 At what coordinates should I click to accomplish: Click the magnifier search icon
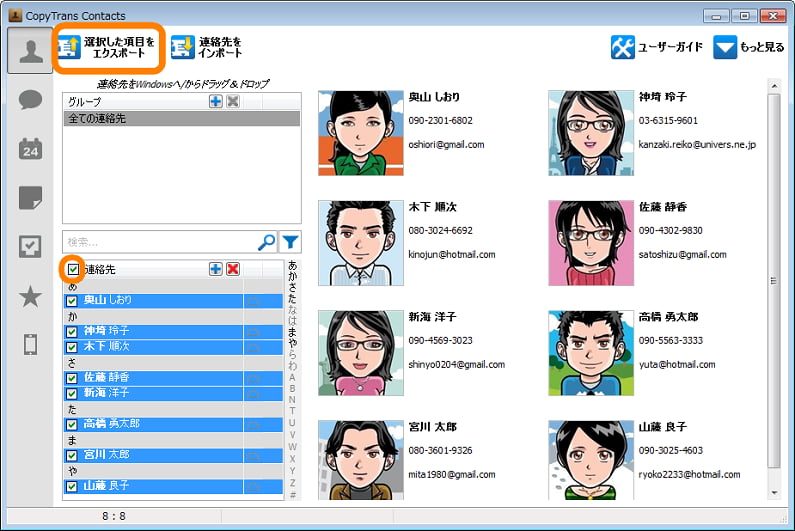tap(266, 241)
